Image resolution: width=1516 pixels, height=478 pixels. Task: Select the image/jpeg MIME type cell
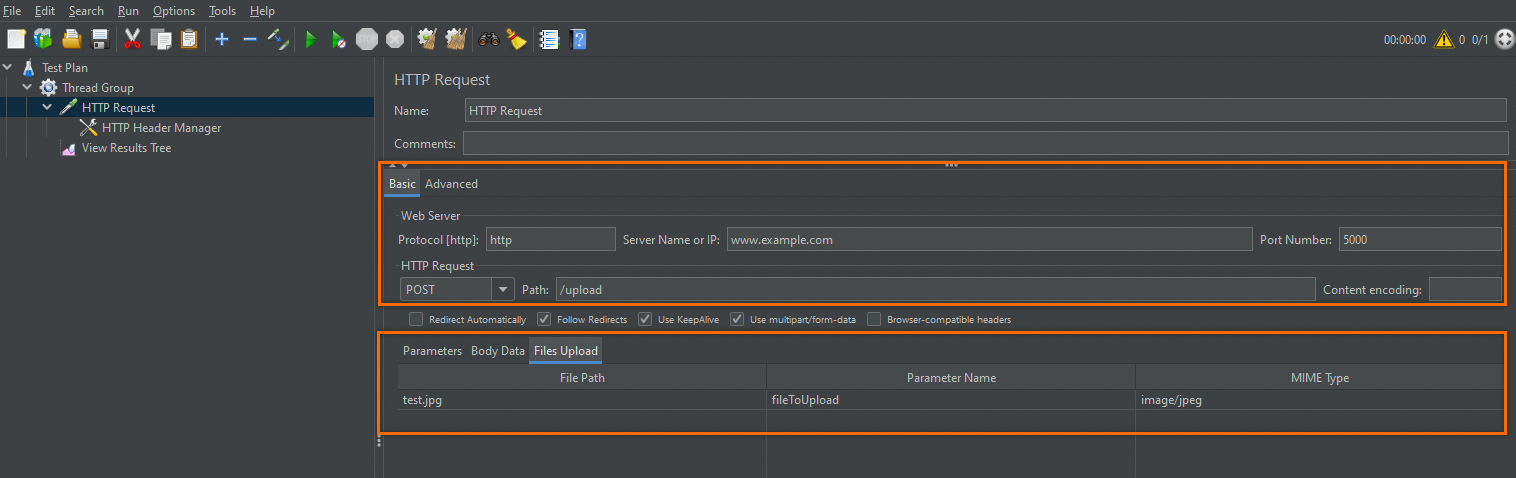pos(1319,400)
